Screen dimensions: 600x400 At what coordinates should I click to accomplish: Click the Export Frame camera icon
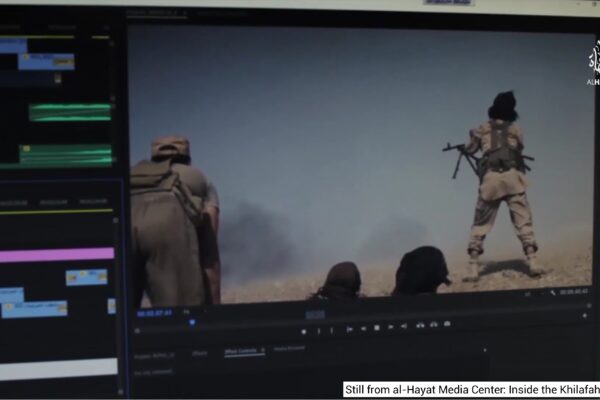click(447, 324)
